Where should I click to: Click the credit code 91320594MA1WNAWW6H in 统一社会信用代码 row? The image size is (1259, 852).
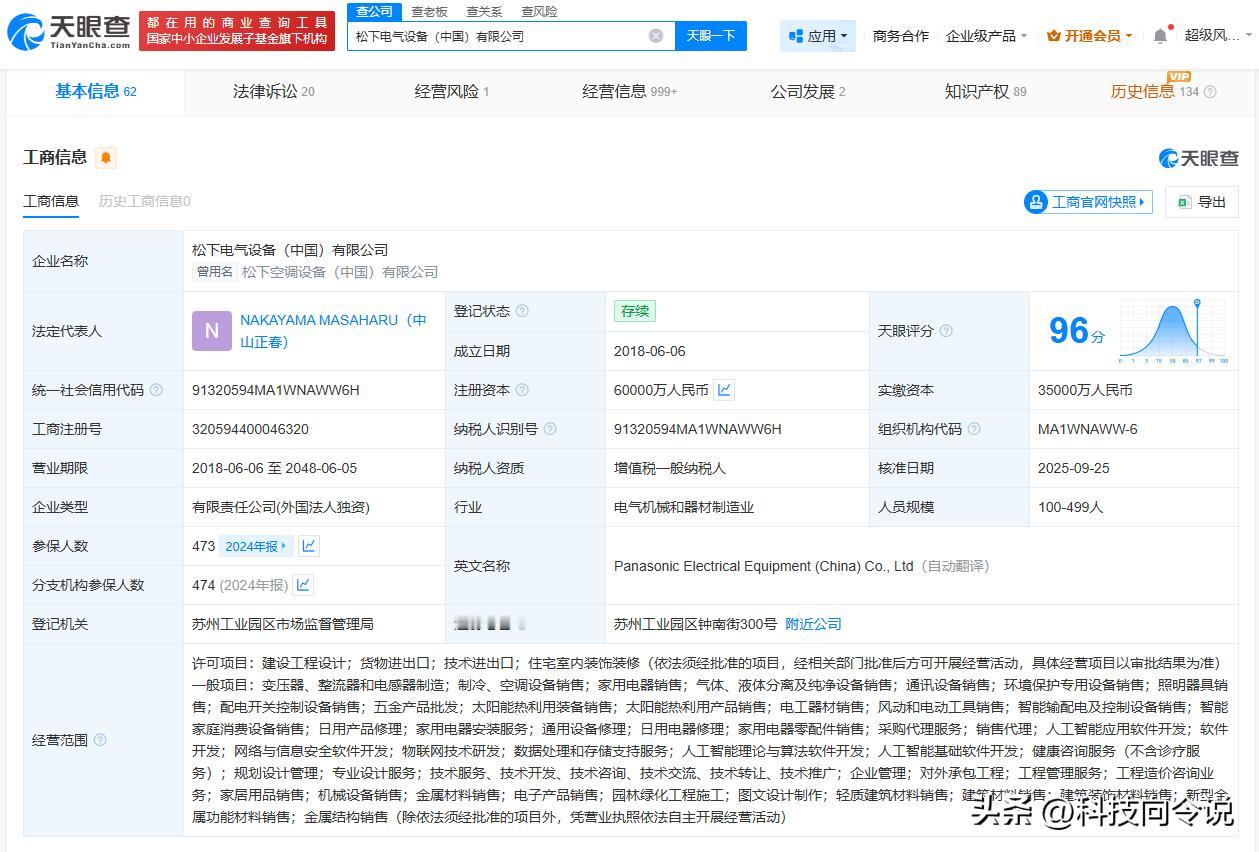point(276,390)
